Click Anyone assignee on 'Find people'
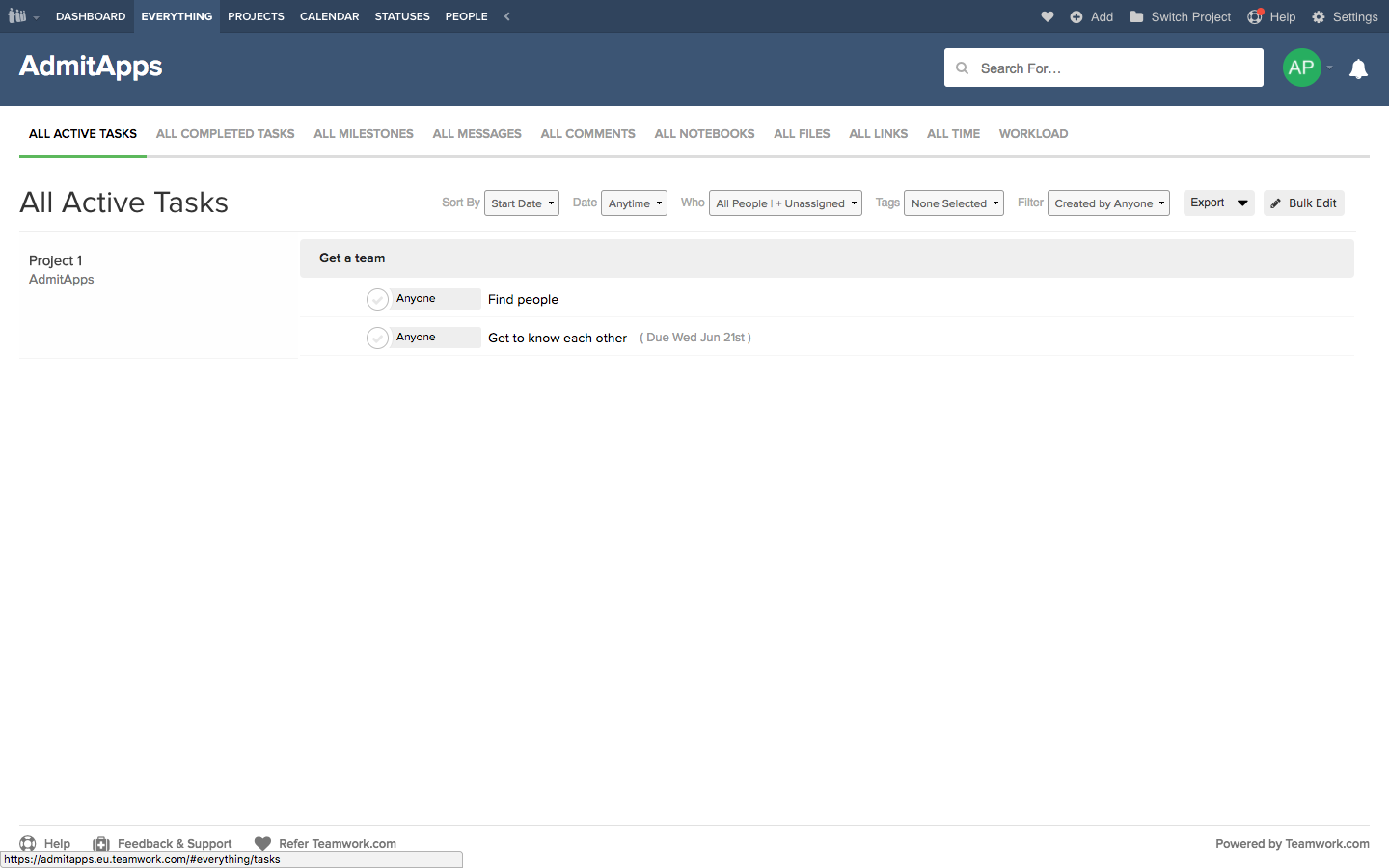1389x868 pixels. click(436, 299)
